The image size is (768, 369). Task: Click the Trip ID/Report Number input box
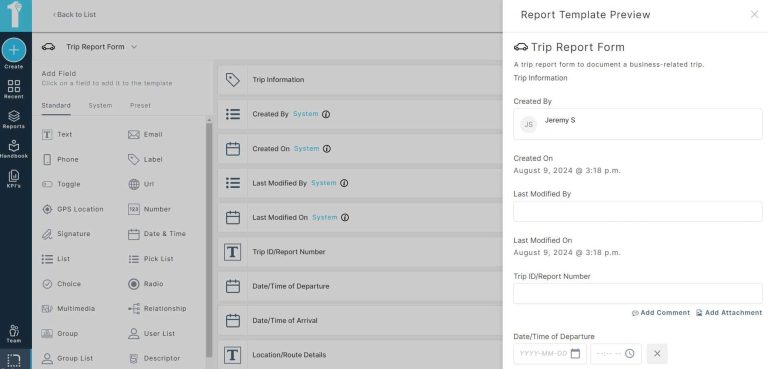click(x=638, y=294)
